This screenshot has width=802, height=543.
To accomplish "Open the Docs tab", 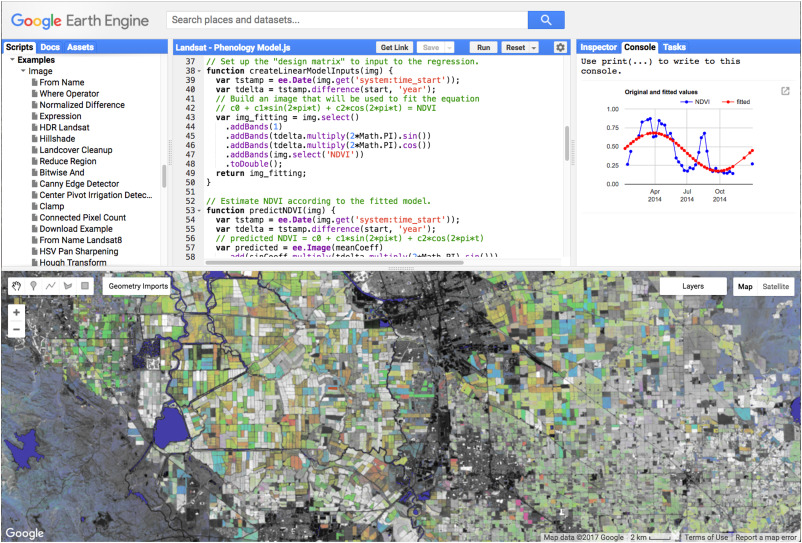I will click(x=50, y=47).
